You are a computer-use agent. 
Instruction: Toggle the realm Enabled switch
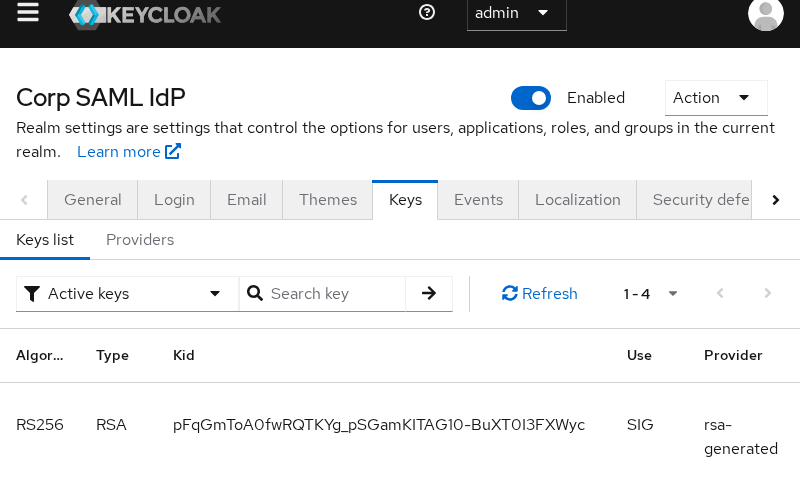[531, 98]
